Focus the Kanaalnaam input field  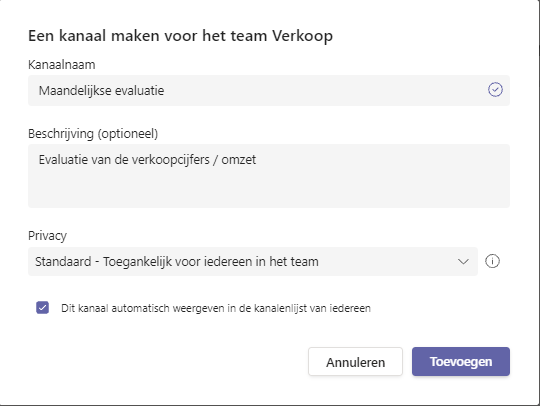[269, 91]
